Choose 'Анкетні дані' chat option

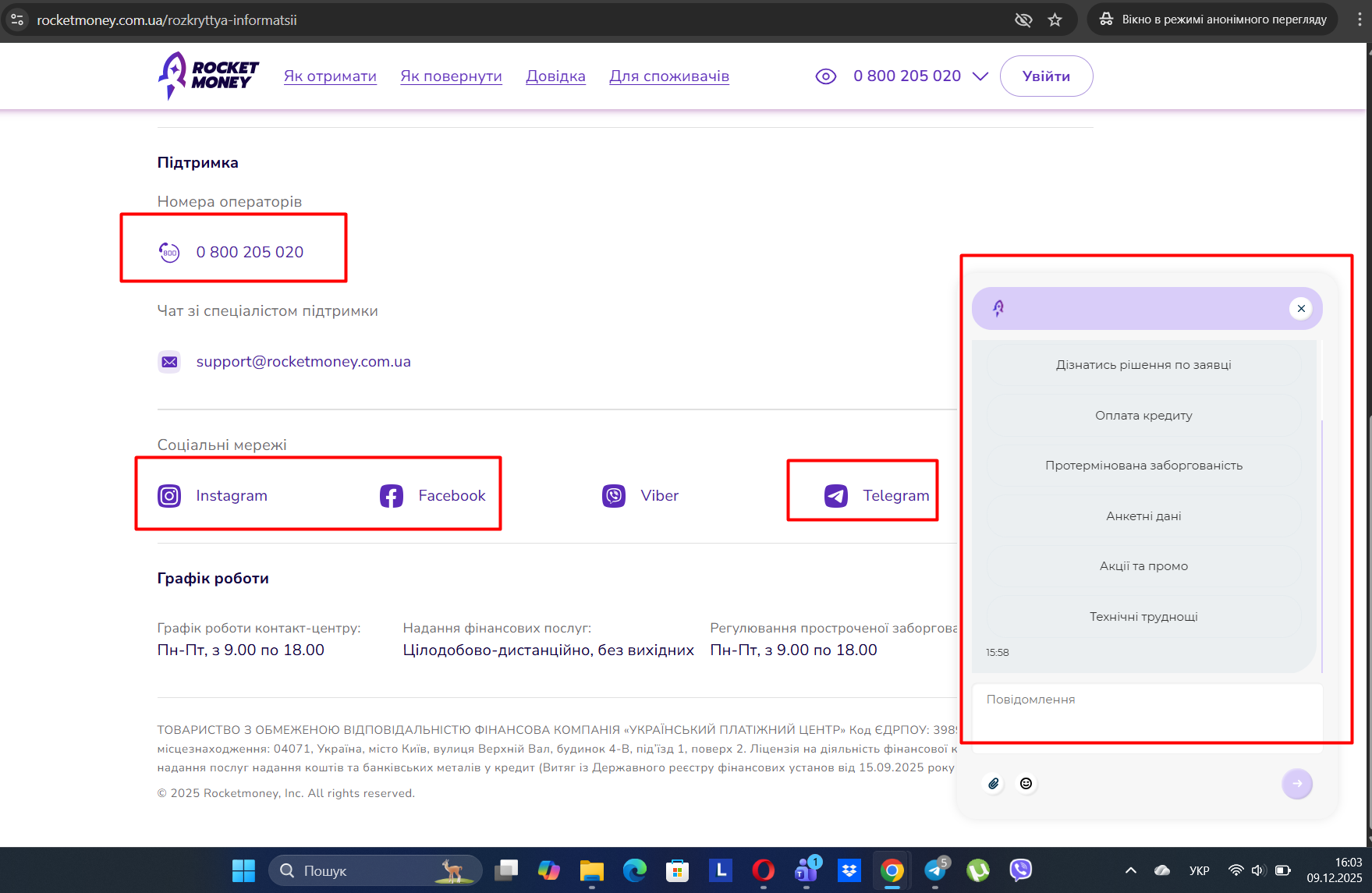[x=1143, y=516]
